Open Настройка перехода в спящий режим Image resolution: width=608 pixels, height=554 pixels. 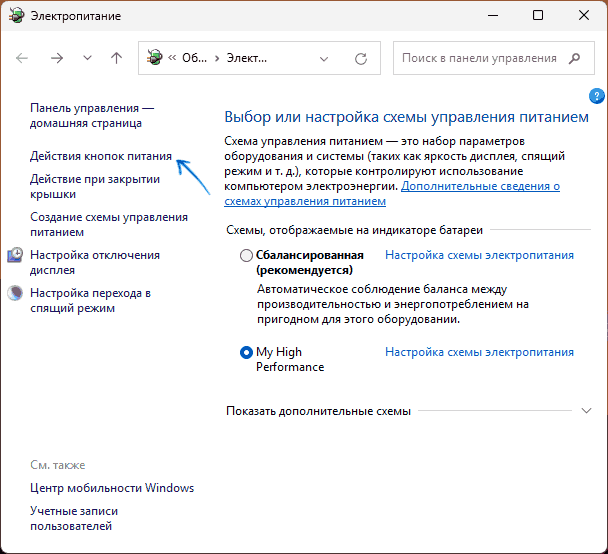click(x=90, y=300)
